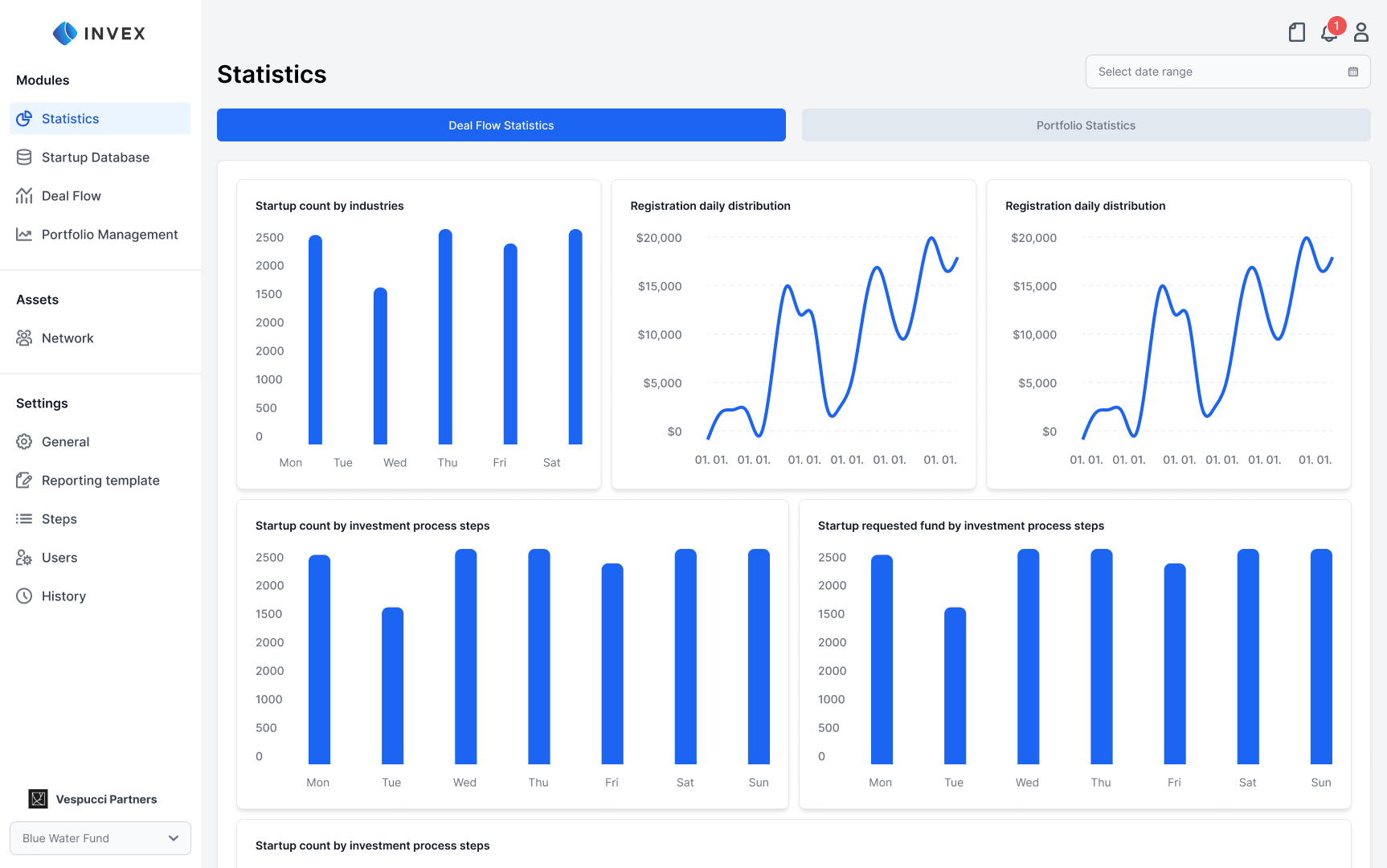Click the History clock icon
Screen dimensions: 1387x868
[x=24, y=596]
